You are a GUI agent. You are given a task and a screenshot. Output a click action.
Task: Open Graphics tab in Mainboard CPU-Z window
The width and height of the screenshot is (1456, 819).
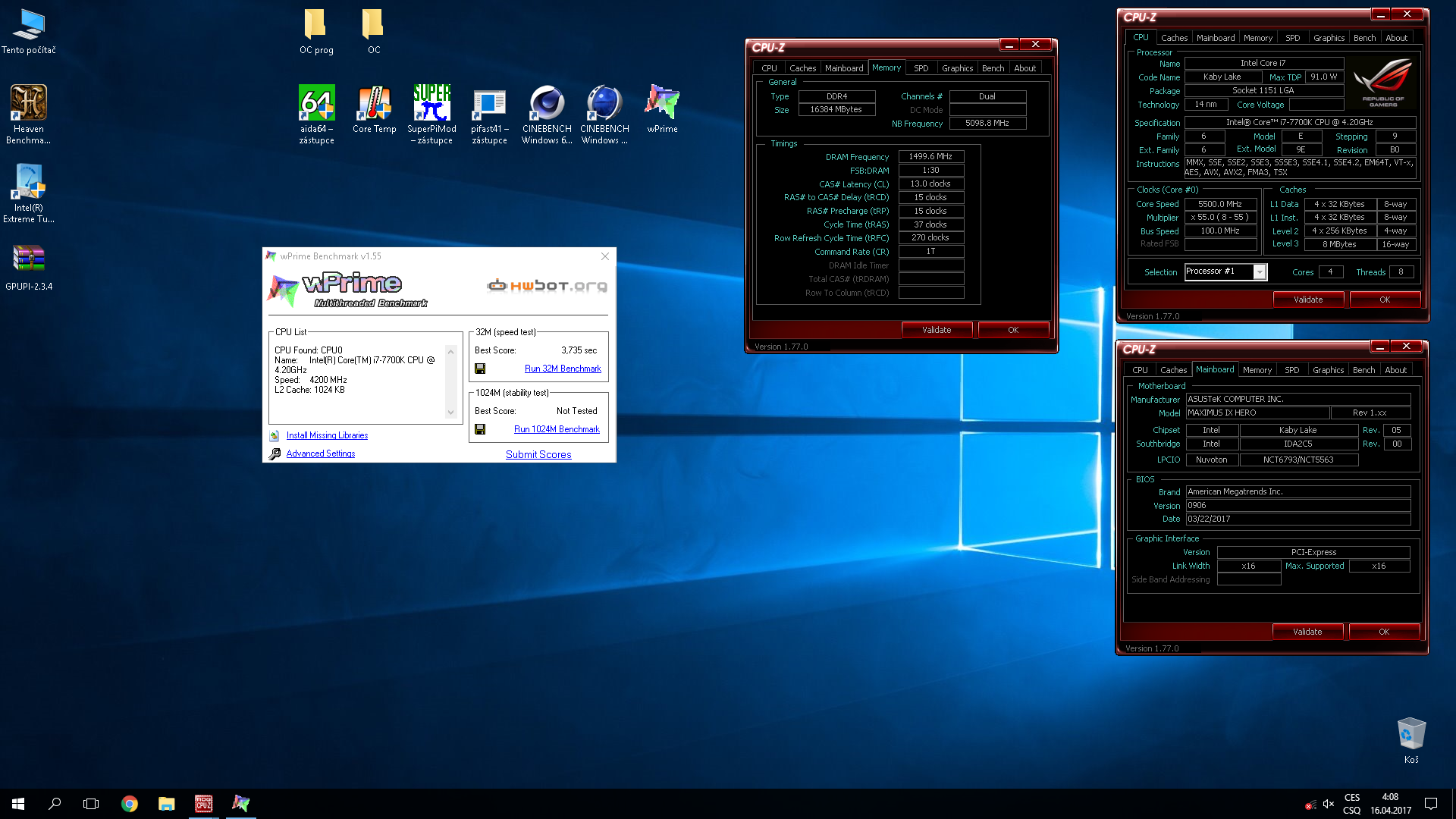1328,370
